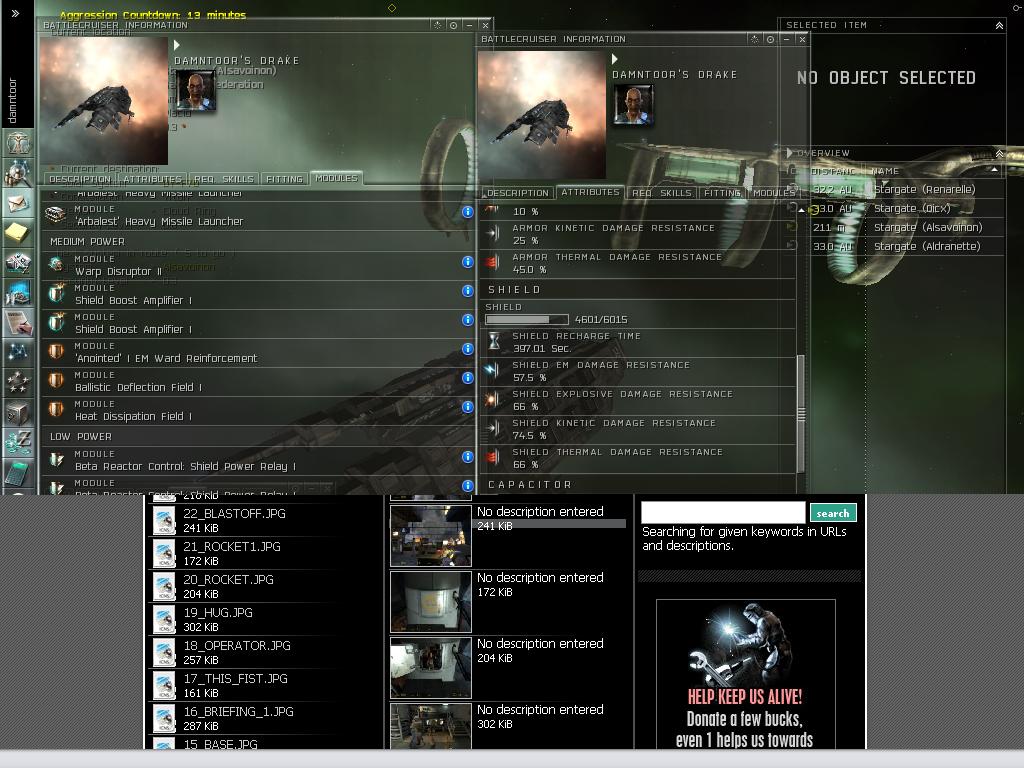Click the Shield Recharge Time hourglass icon
The width and height of the screenshot is (1024, 768).
pos(494,342)
